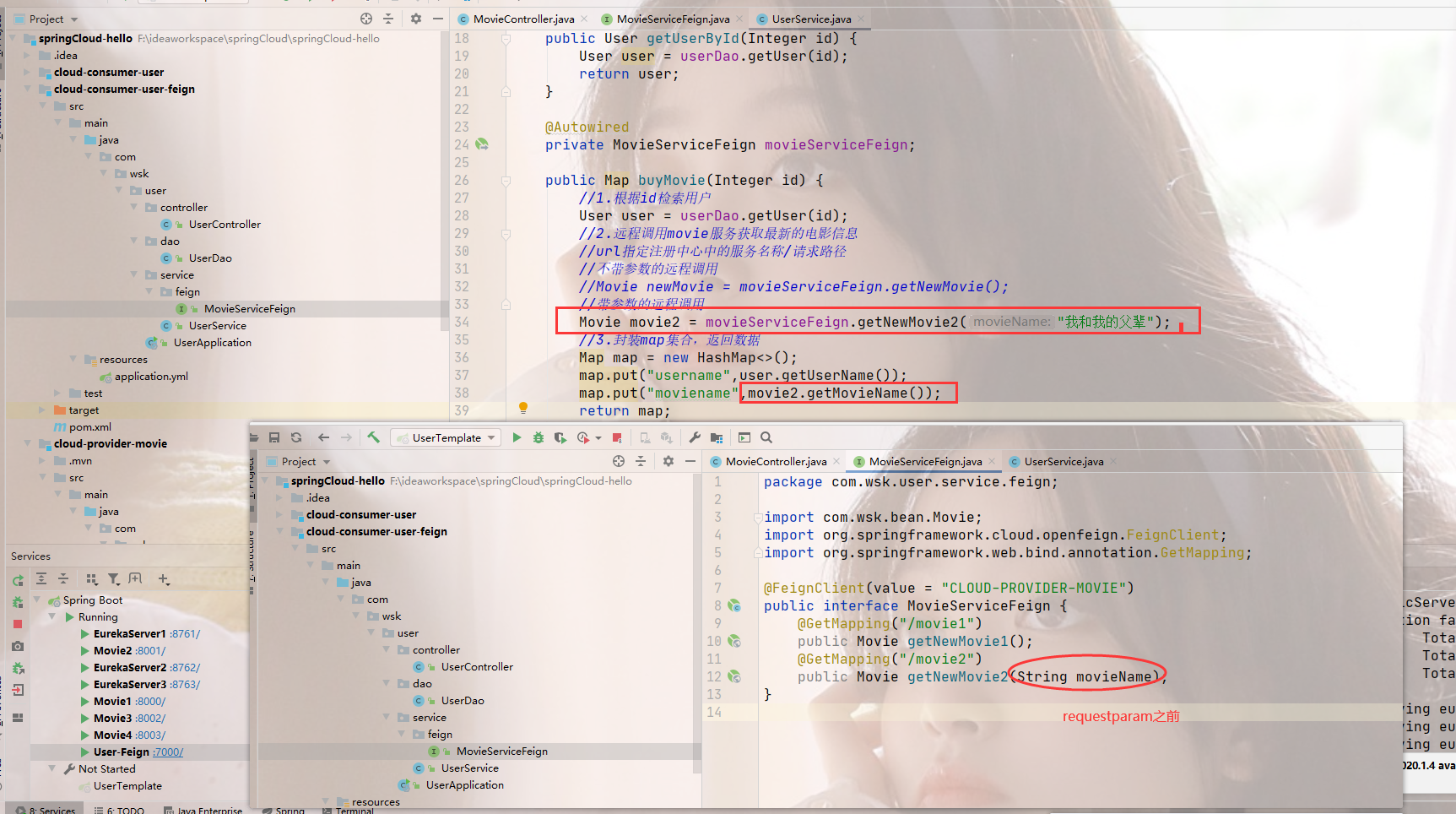Add service with plus icon in Services
This screenshot has width=1456, height=814.
click(x=164, y=578)
